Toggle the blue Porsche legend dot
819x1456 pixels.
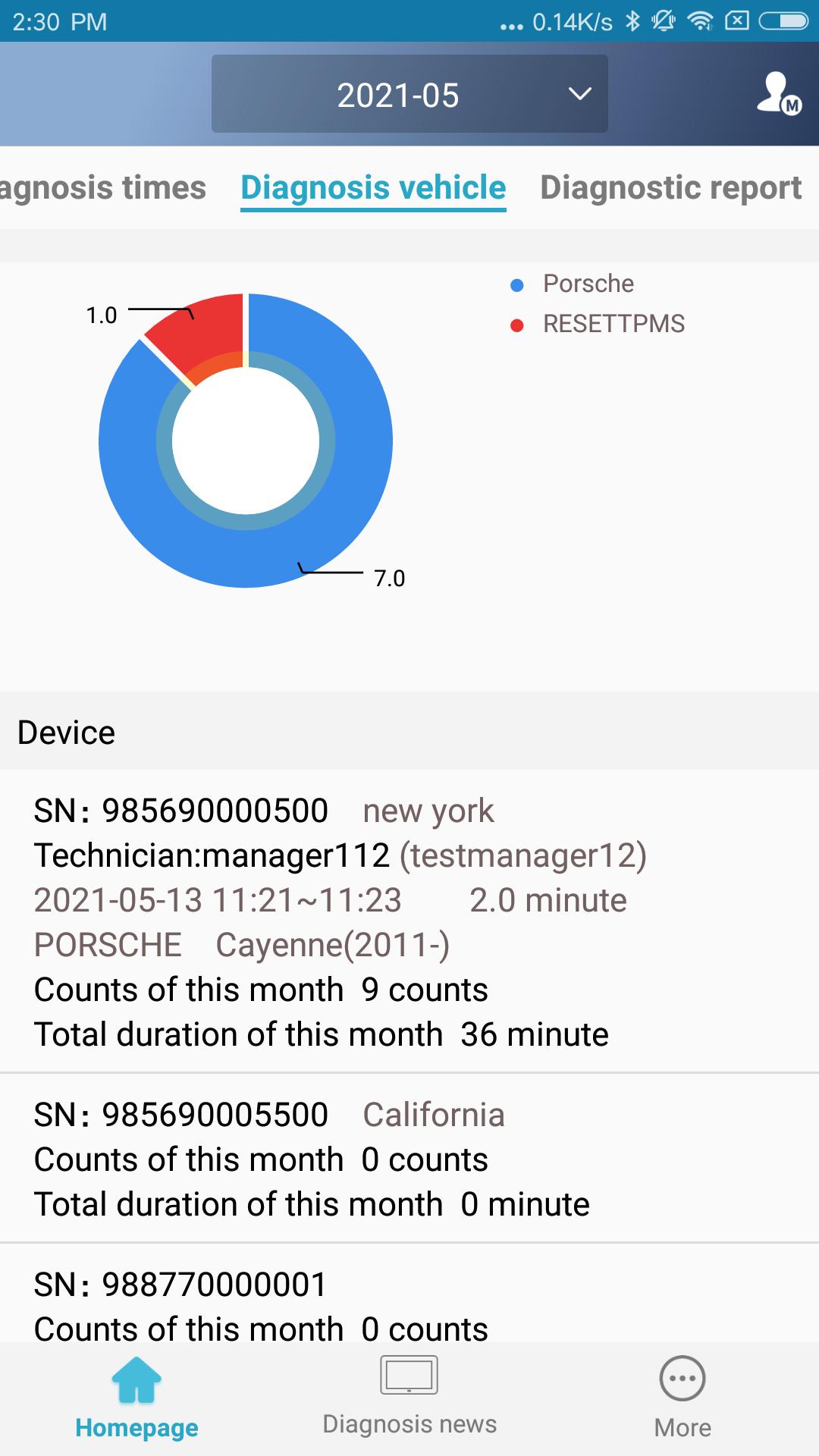point(517,285)
